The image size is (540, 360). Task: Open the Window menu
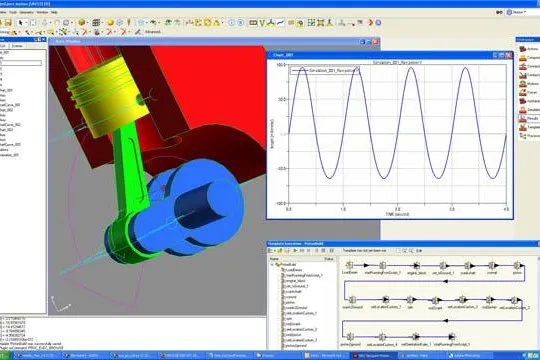(42, 12)
